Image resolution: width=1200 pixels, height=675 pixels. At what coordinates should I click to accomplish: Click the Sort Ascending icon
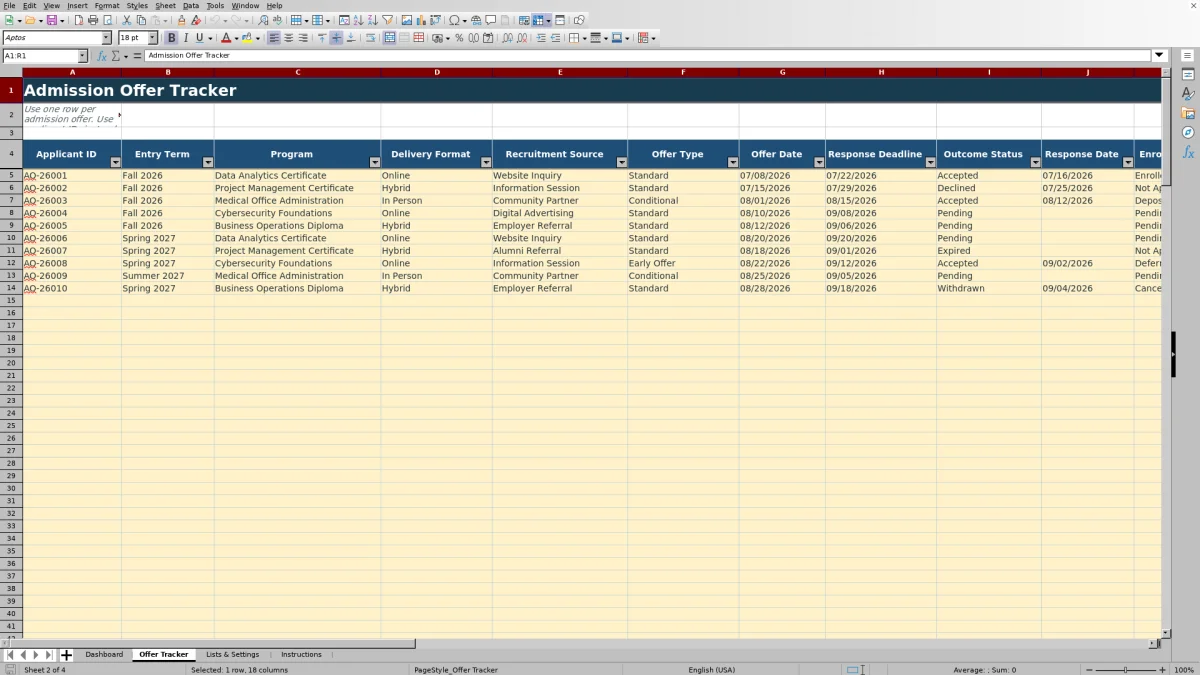click(359, 20)
